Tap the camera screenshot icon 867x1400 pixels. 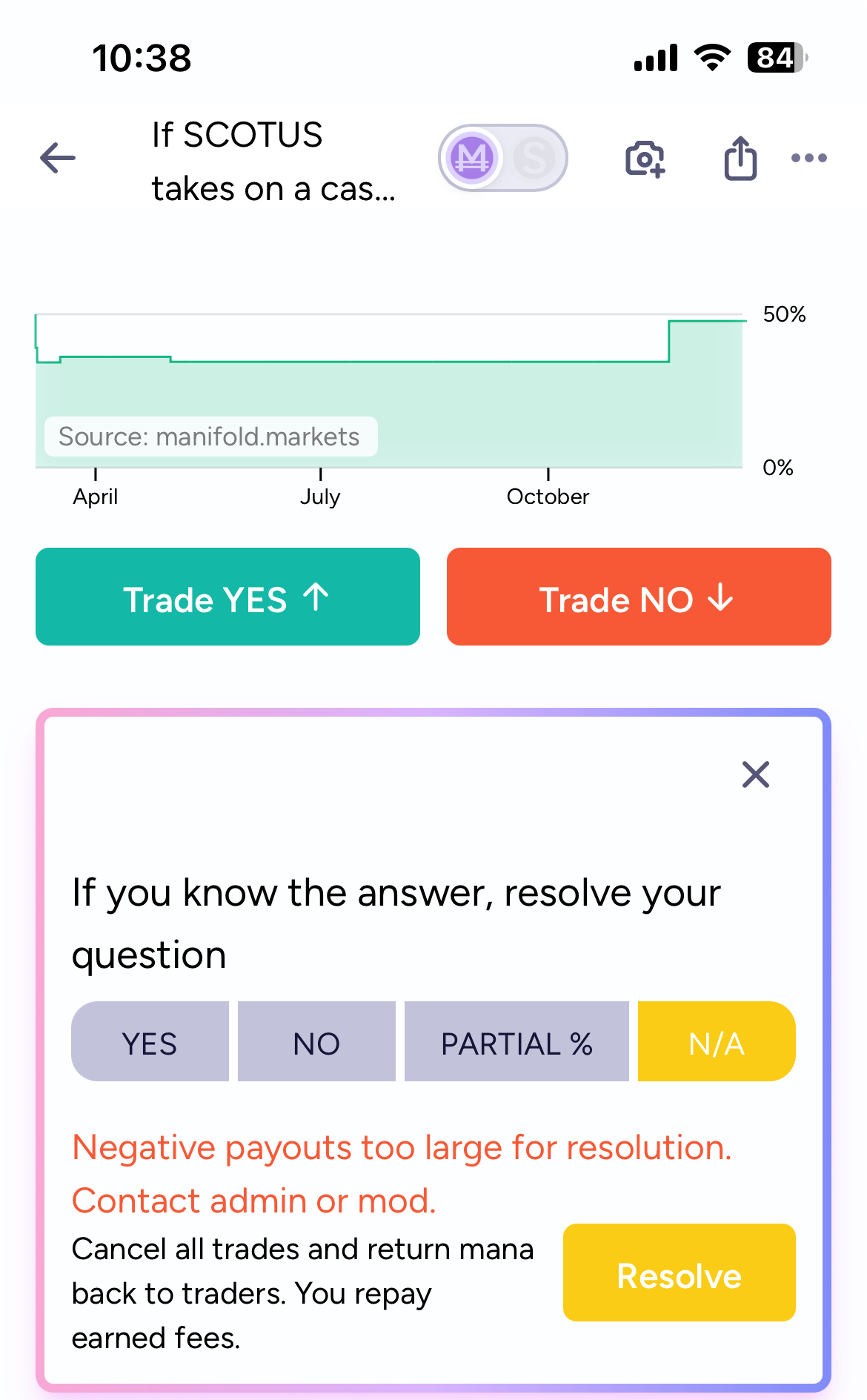click(645, 159)
